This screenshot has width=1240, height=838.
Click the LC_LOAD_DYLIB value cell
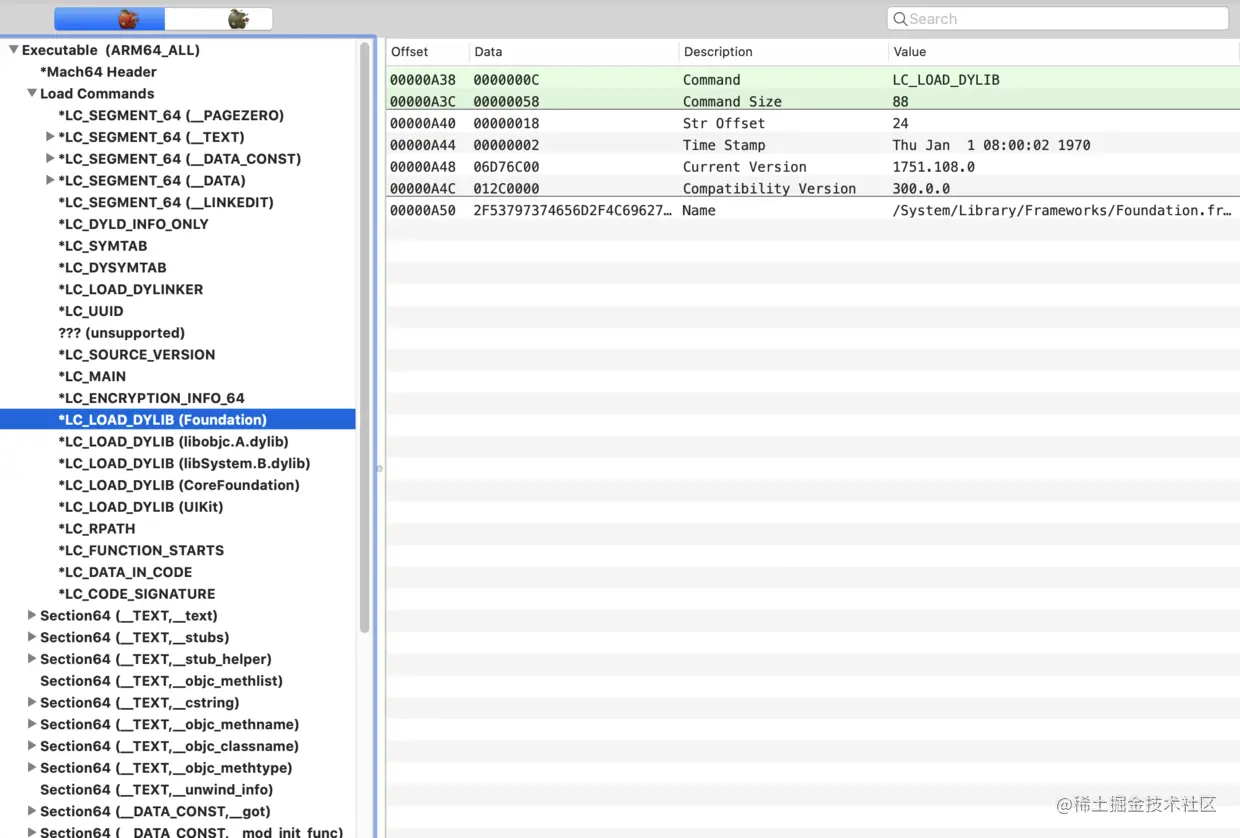click(x=945, y=80)
